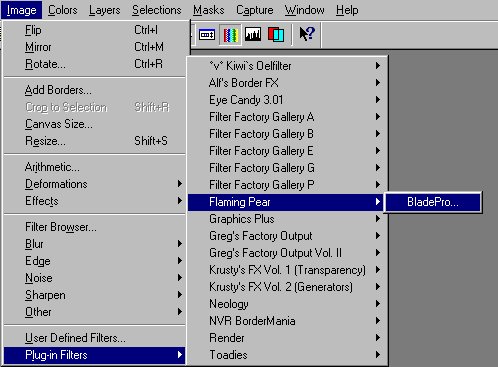The image size is (498, 367).
Task: Open Krusty's FX Vol. 1 (Transparency) submenu
Action: [287, 270]
